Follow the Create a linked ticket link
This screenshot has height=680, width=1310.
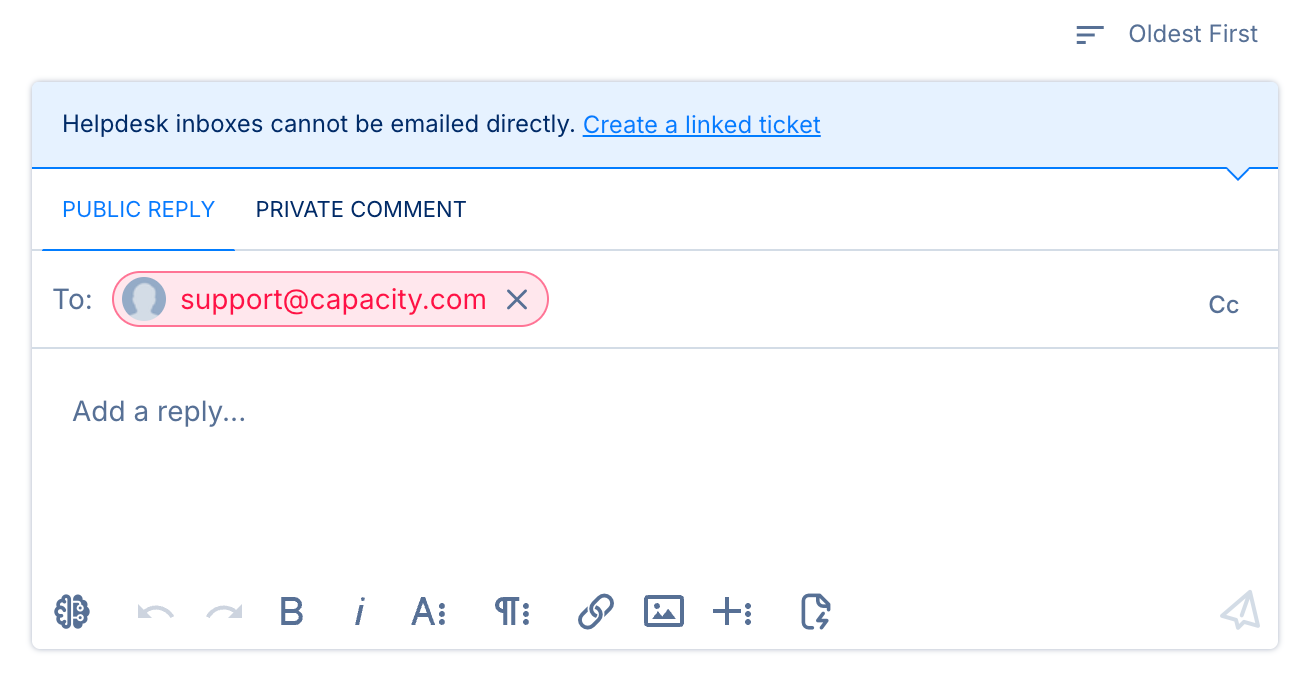pos(702,125)
